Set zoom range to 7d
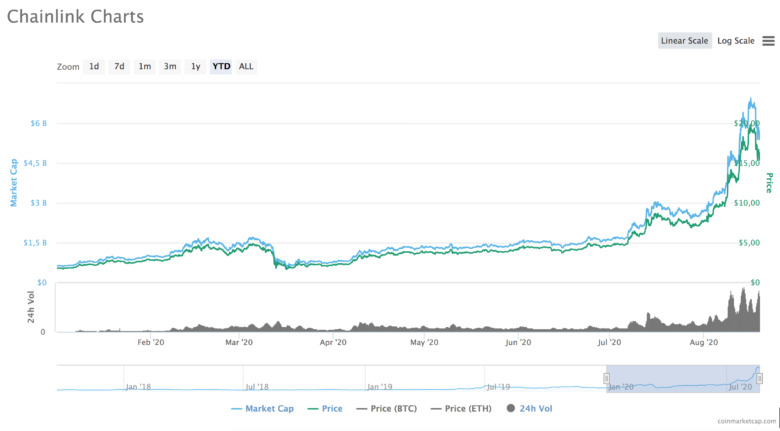Viewport: 780px width, 431px height. pyautogui.click(x=119, y=66)
